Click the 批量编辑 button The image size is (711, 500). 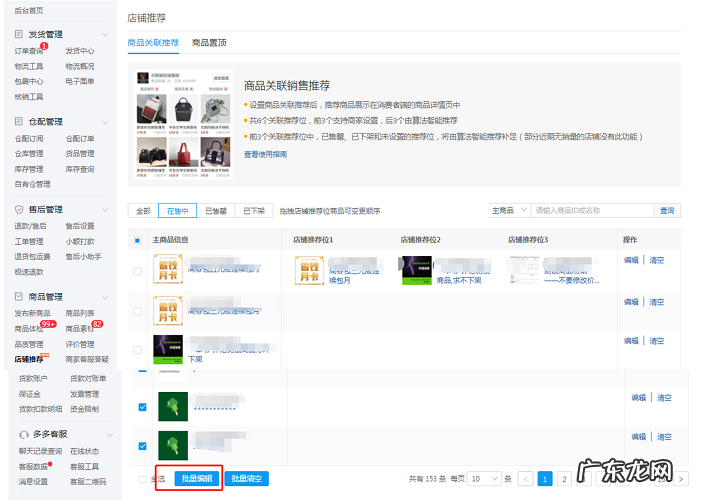[x=197, y=479]
